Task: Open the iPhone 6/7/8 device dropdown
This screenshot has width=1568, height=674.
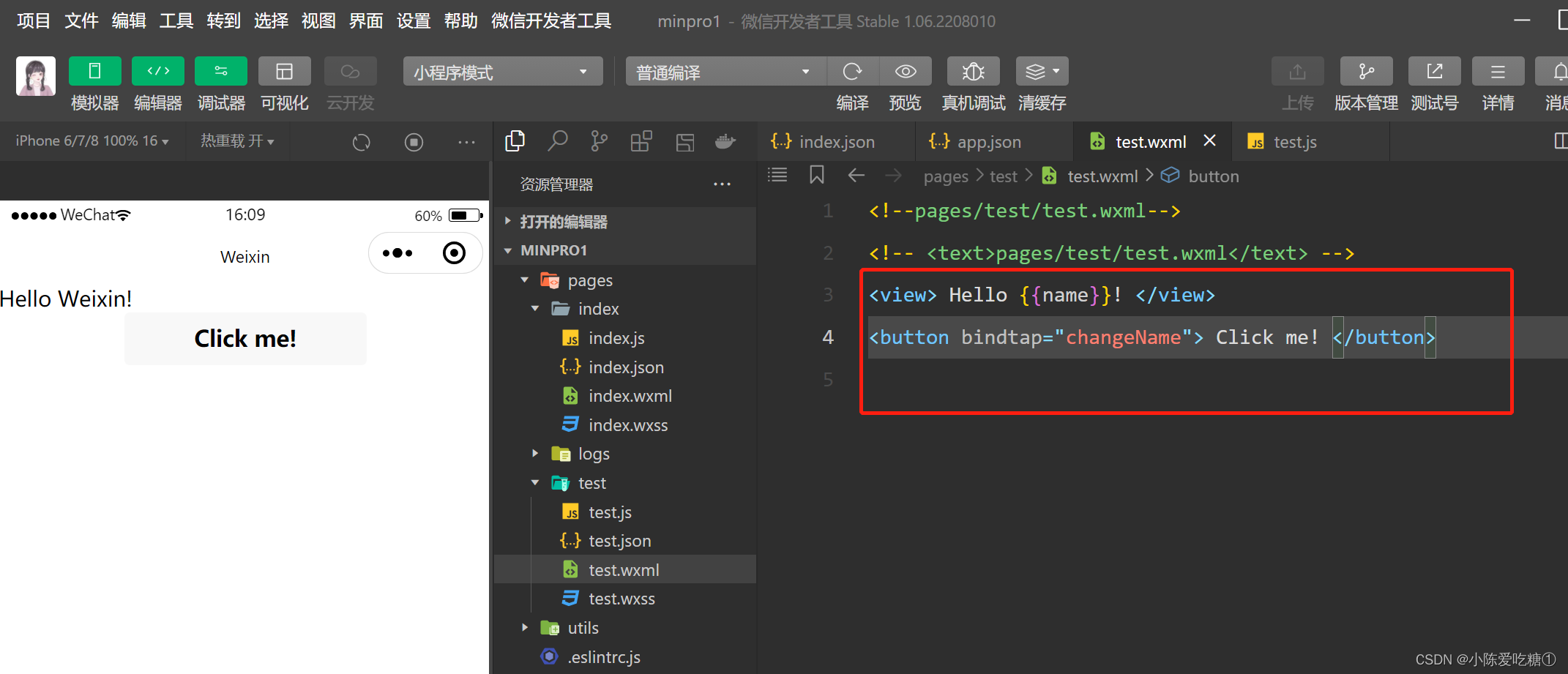Action: click(92, 141)
